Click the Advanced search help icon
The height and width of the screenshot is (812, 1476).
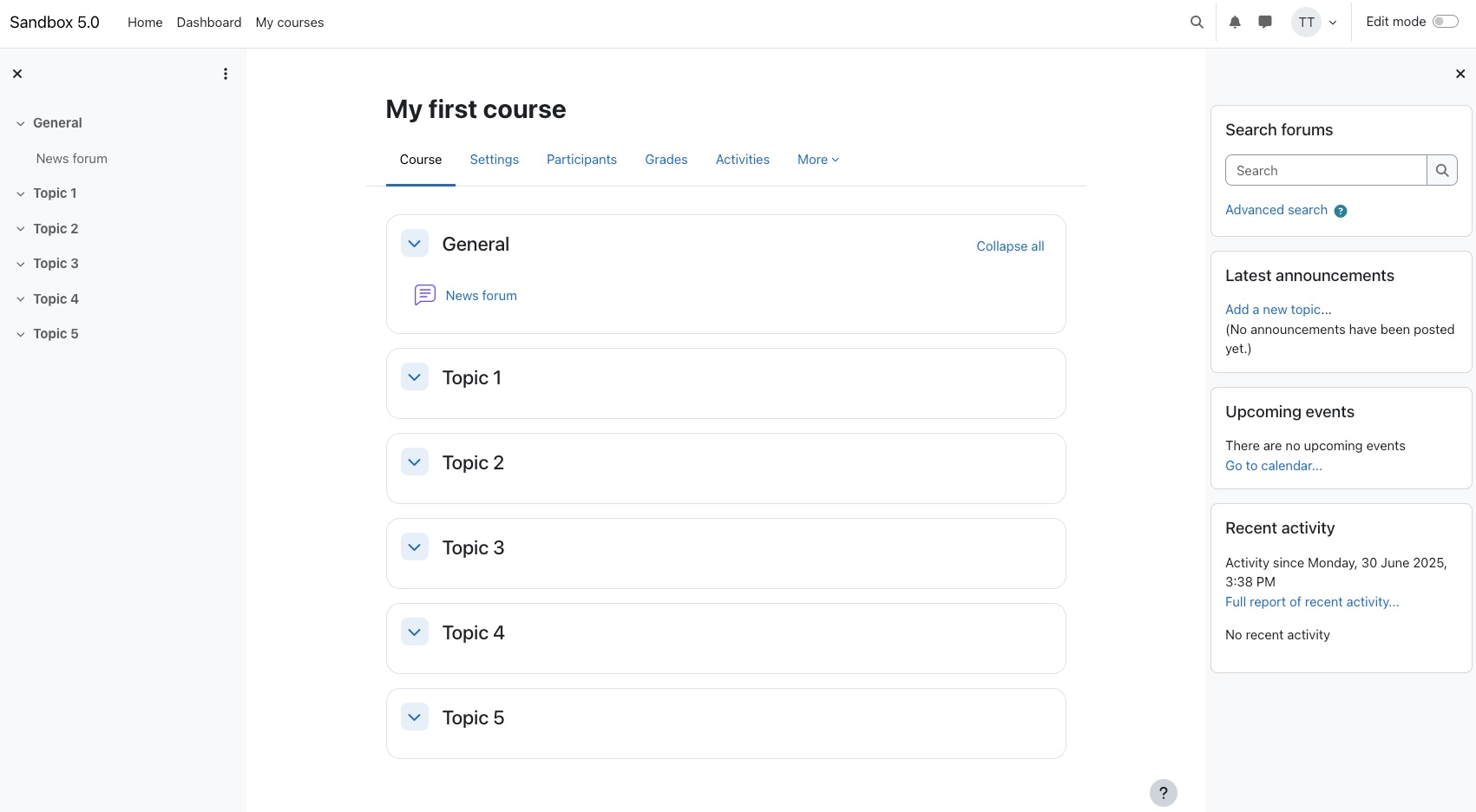(1341, 210)
